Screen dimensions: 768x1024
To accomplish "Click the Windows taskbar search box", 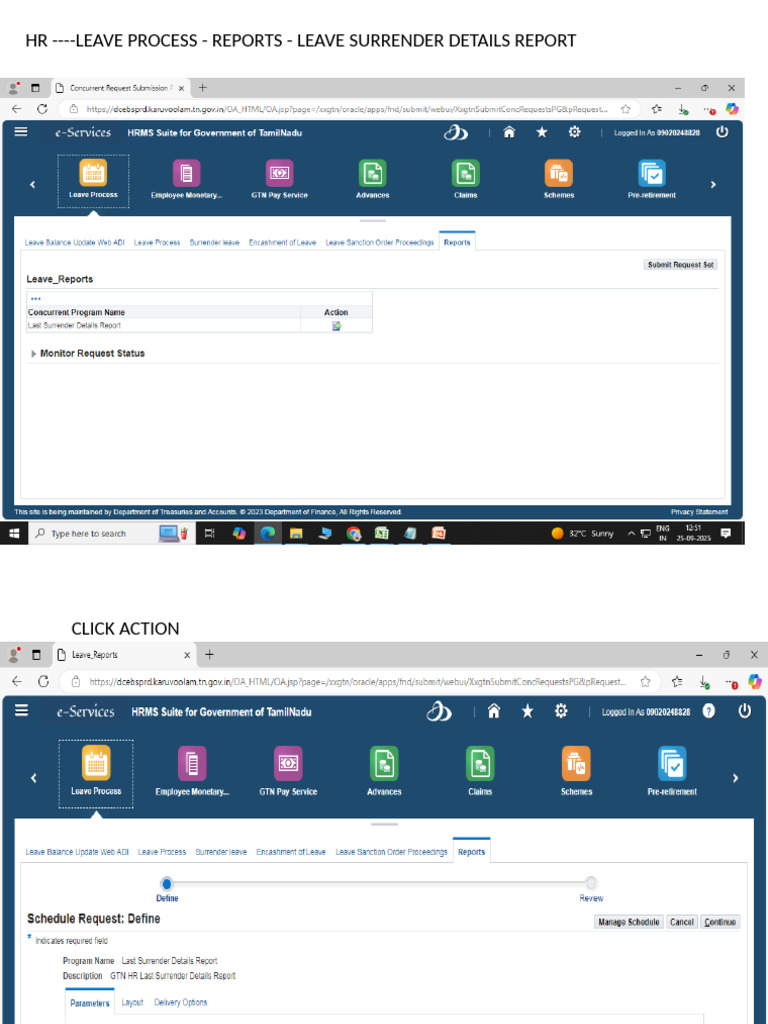I will pyautogui.click(x=111, y=534).
